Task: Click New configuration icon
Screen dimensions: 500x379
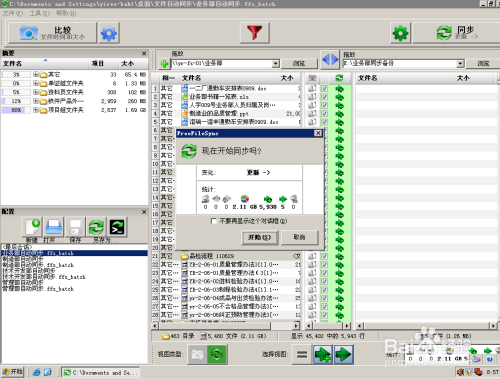Action: [32, 227]
